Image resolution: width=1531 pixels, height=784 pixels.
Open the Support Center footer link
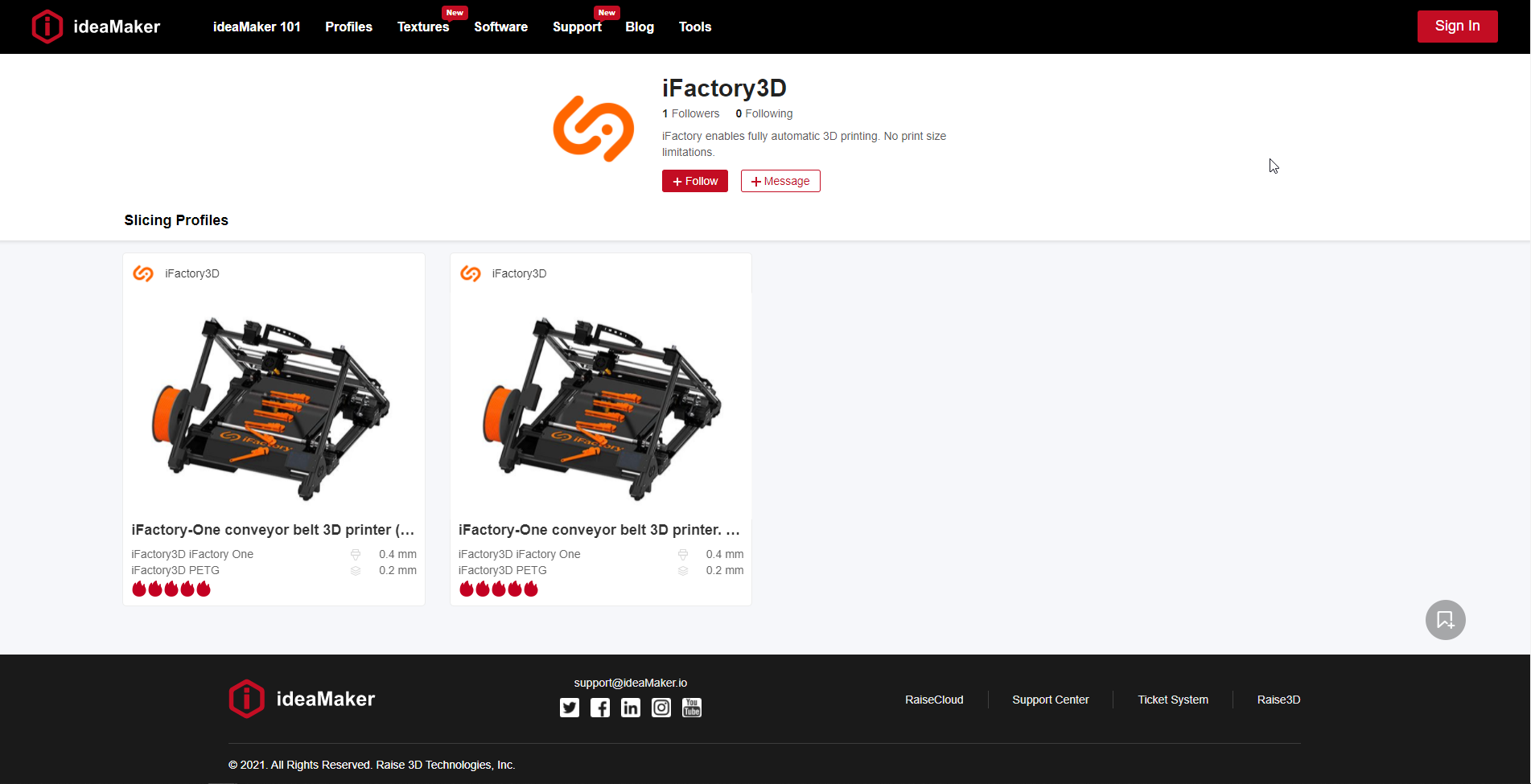pyautogui.click(x=1051, y=700)
